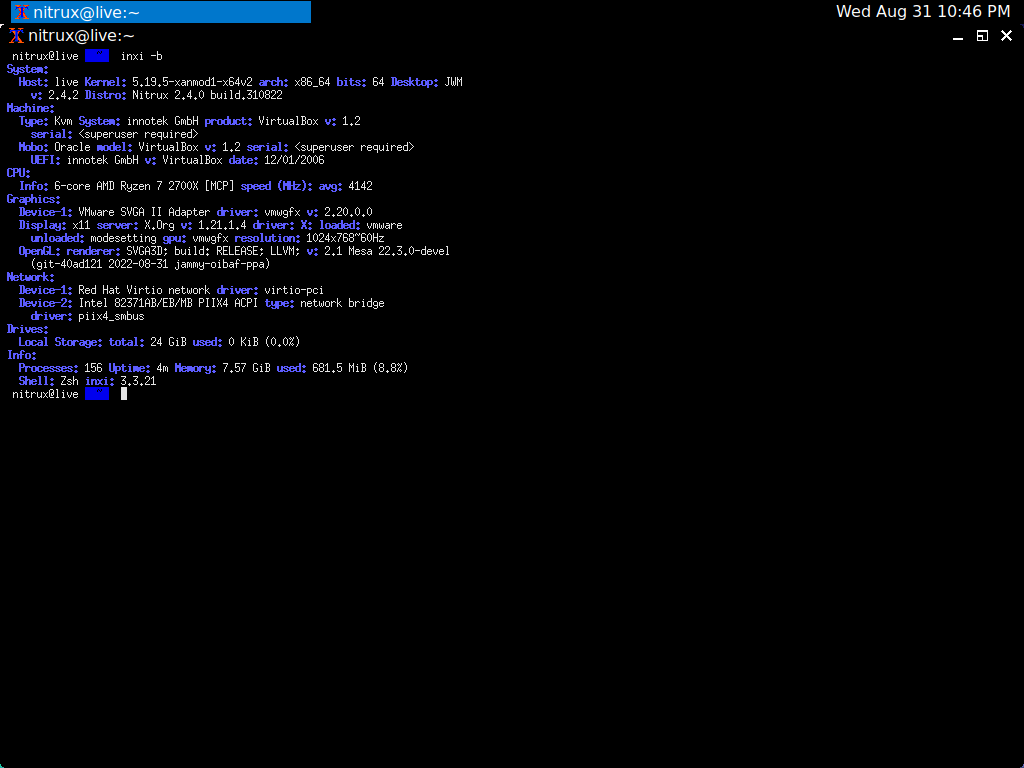Click the driver value piix4_smbus

click(111, 316)
